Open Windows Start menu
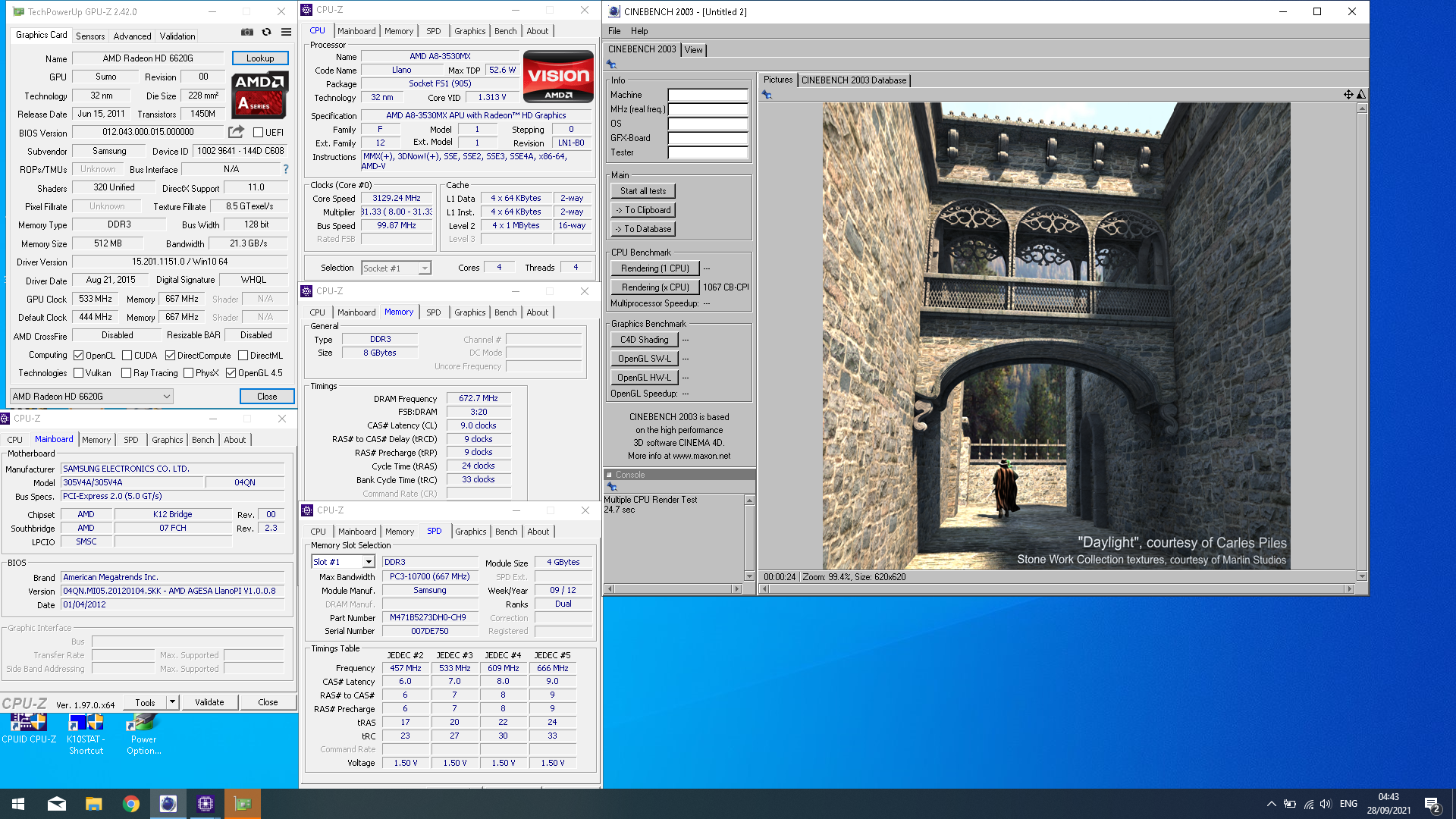1456x819 pixels. coord(18,804)
